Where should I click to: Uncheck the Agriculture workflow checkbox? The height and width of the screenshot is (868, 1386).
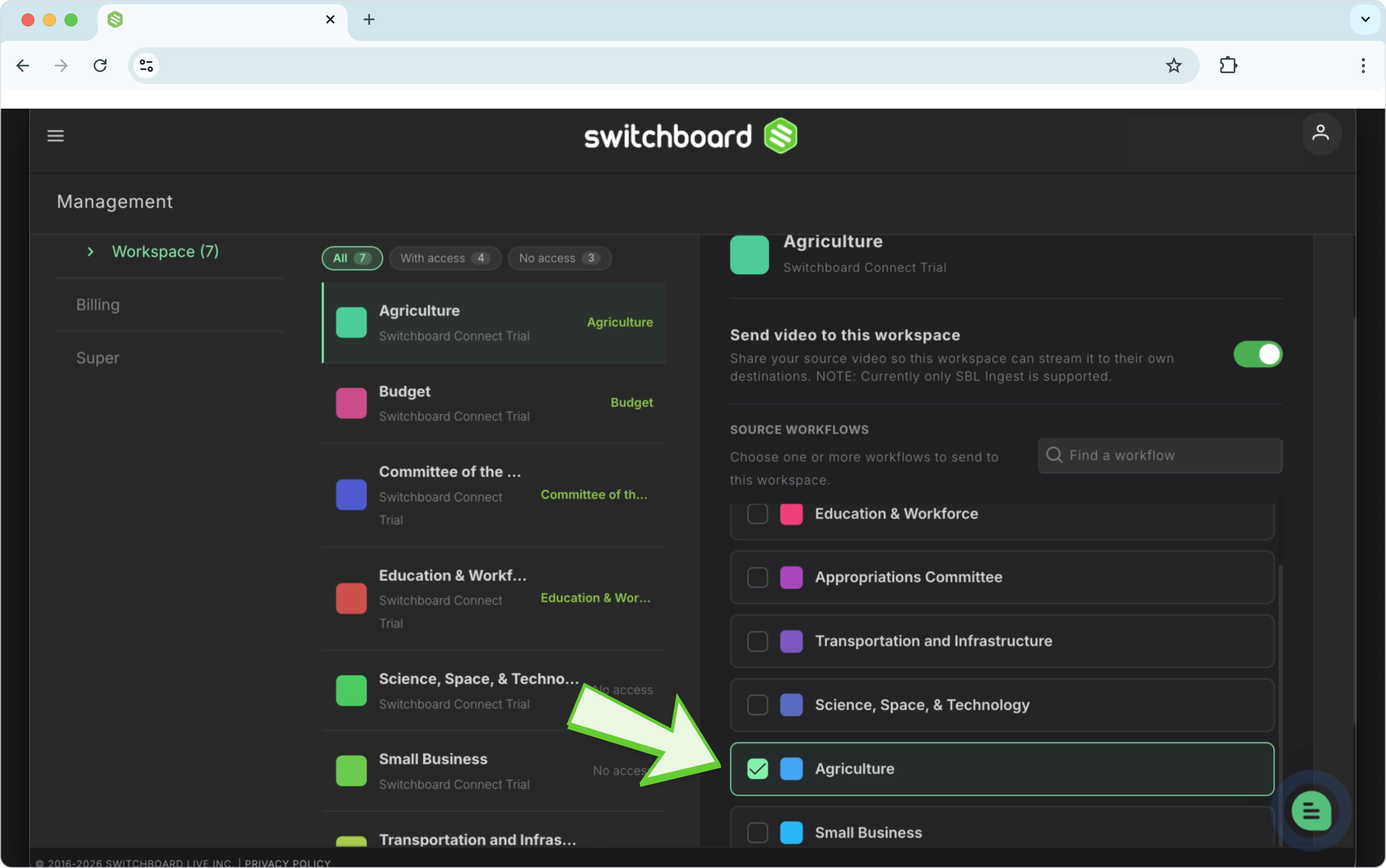pos(758,768)
